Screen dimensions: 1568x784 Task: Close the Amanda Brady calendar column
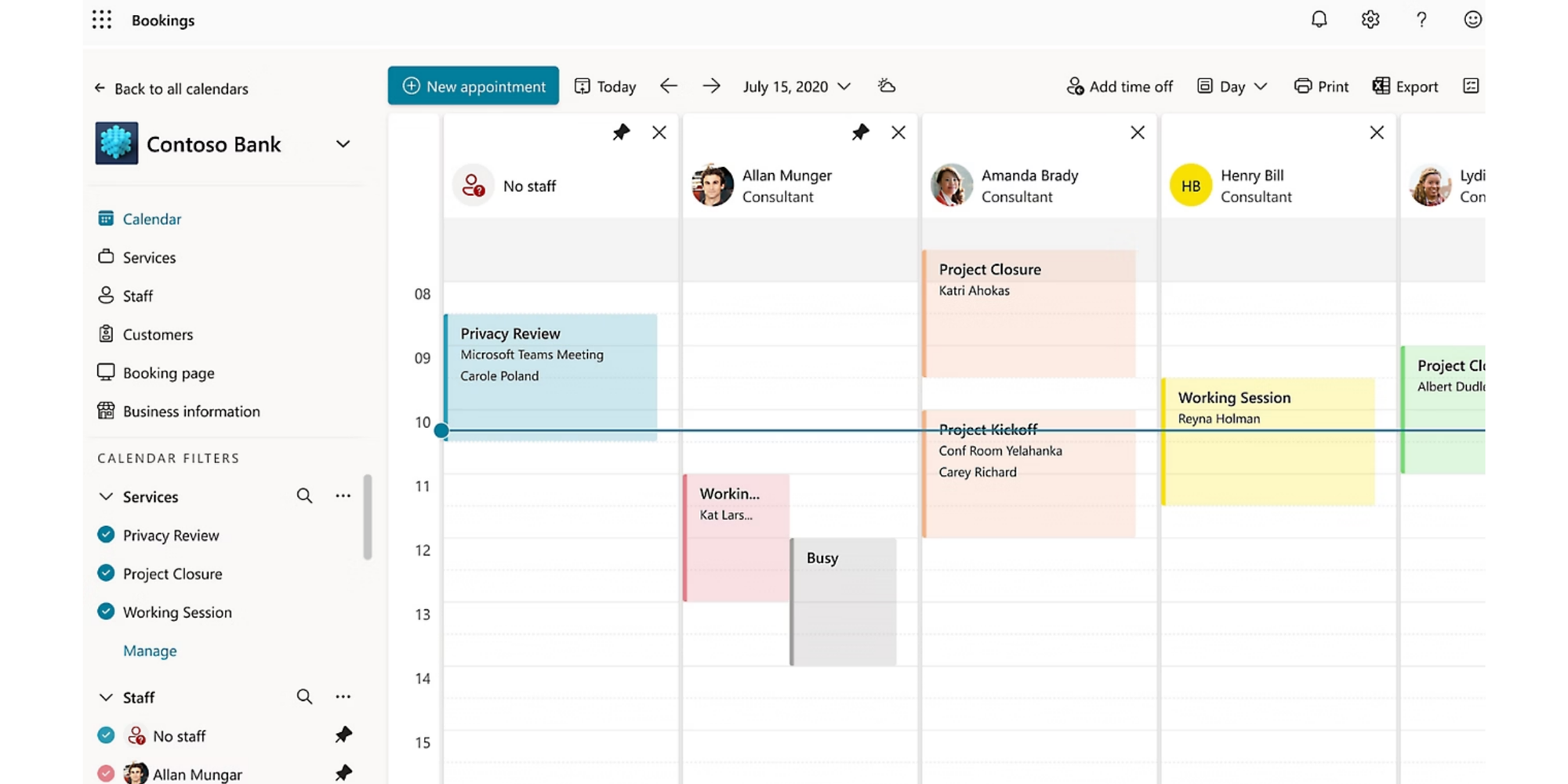1138,132
